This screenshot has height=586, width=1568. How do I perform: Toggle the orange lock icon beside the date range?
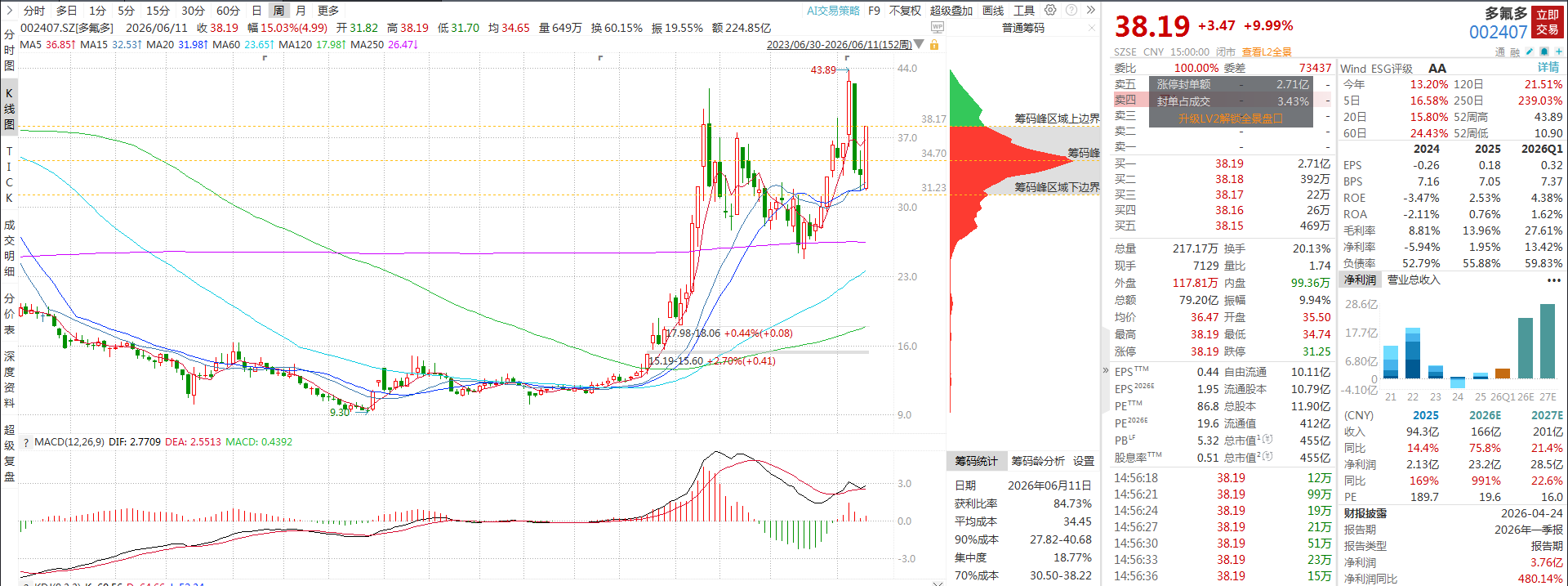[x=934, y=45]
